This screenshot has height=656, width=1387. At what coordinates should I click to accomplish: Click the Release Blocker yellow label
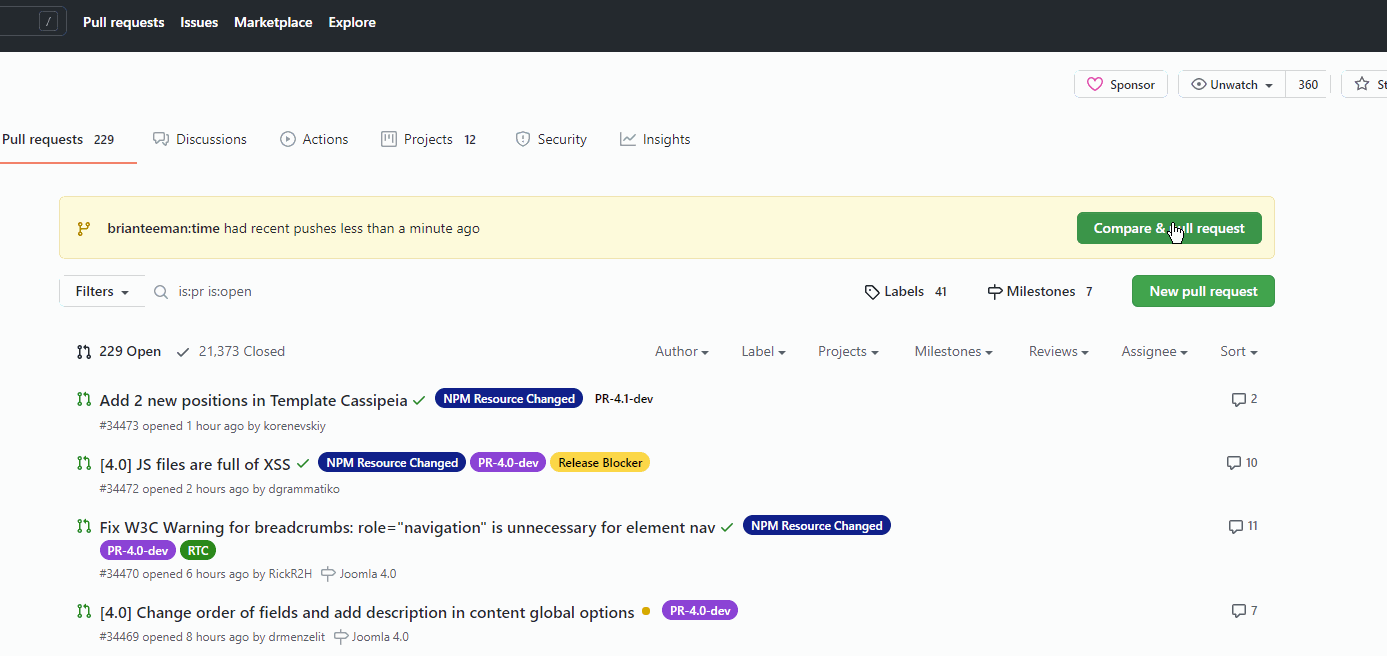click(600, 463)
